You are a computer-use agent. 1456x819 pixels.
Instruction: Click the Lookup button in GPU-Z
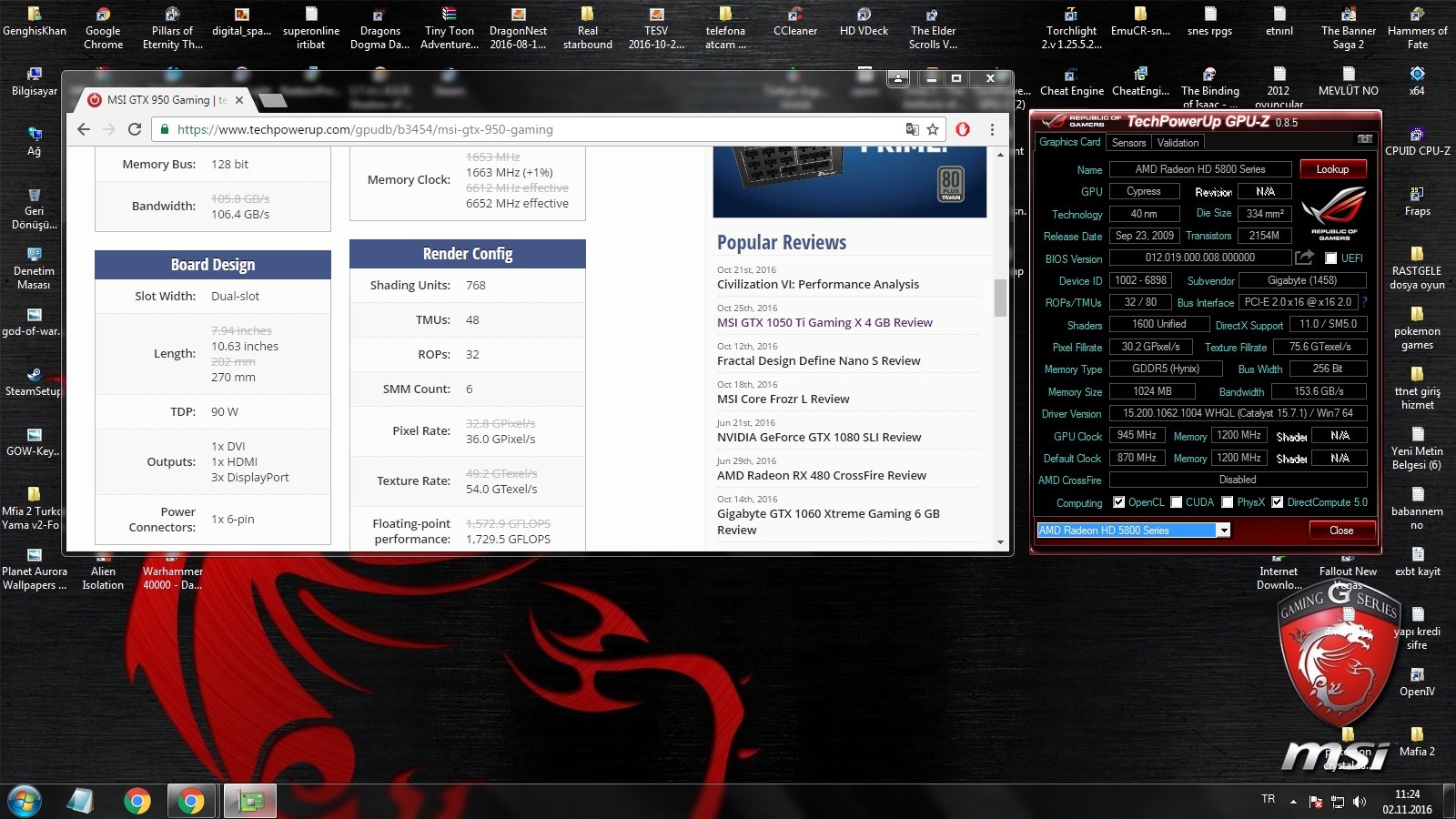point(1332,169)
